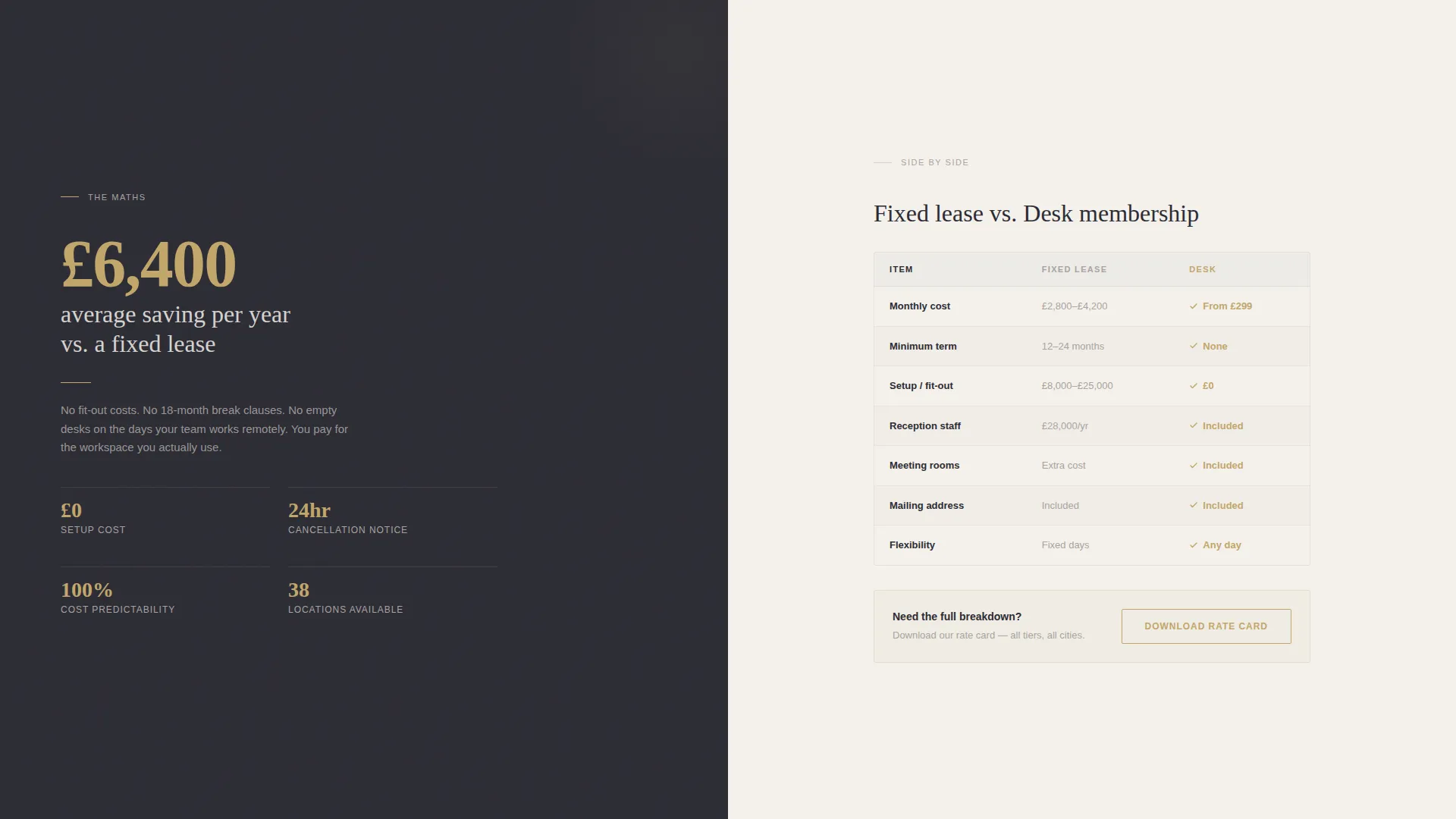The height and width of the screenshot is (819, 1456).
Task: Click the LOCATIONS AVAILABLE caption
Action: (346, 610)
